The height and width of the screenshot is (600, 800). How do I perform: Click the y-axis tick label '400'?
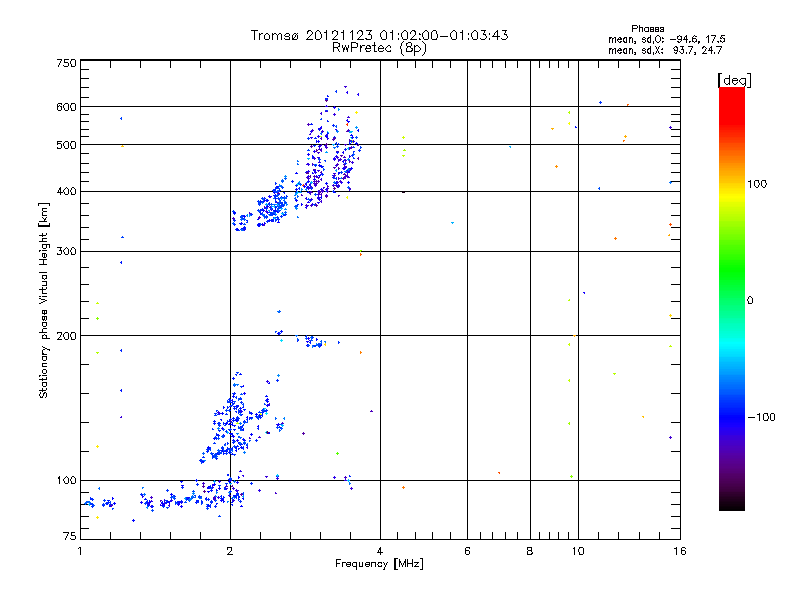[66, 191]
